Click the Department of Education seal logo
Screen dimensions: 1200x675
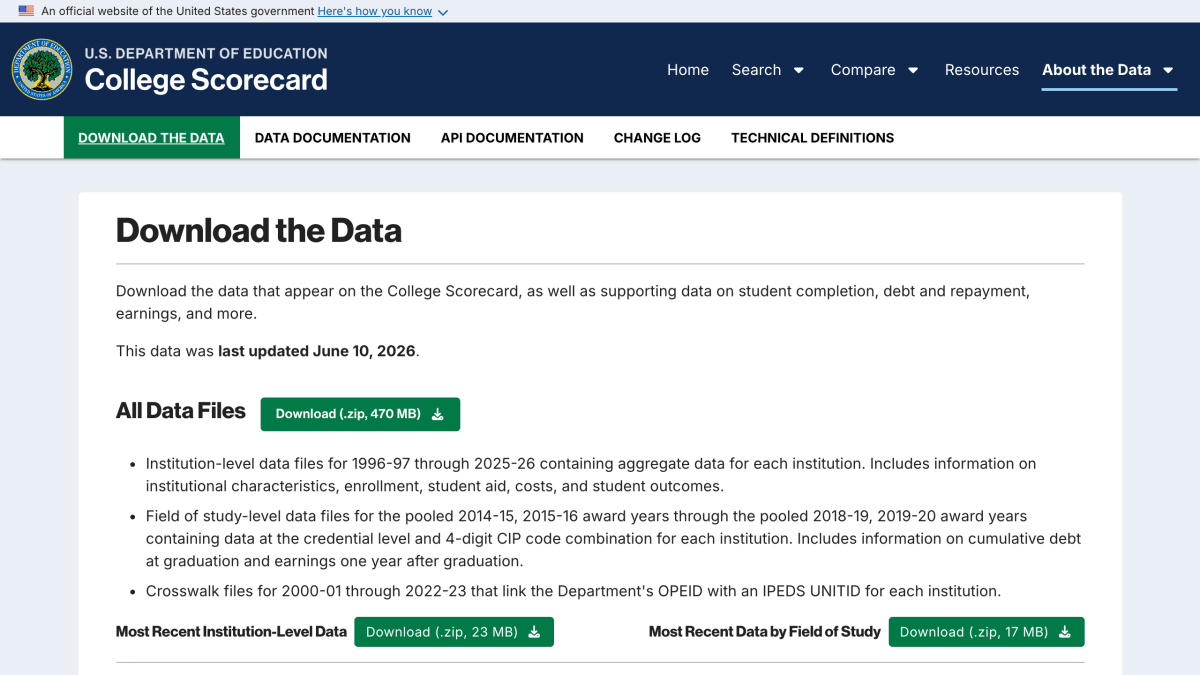click(x=42, y=69)
